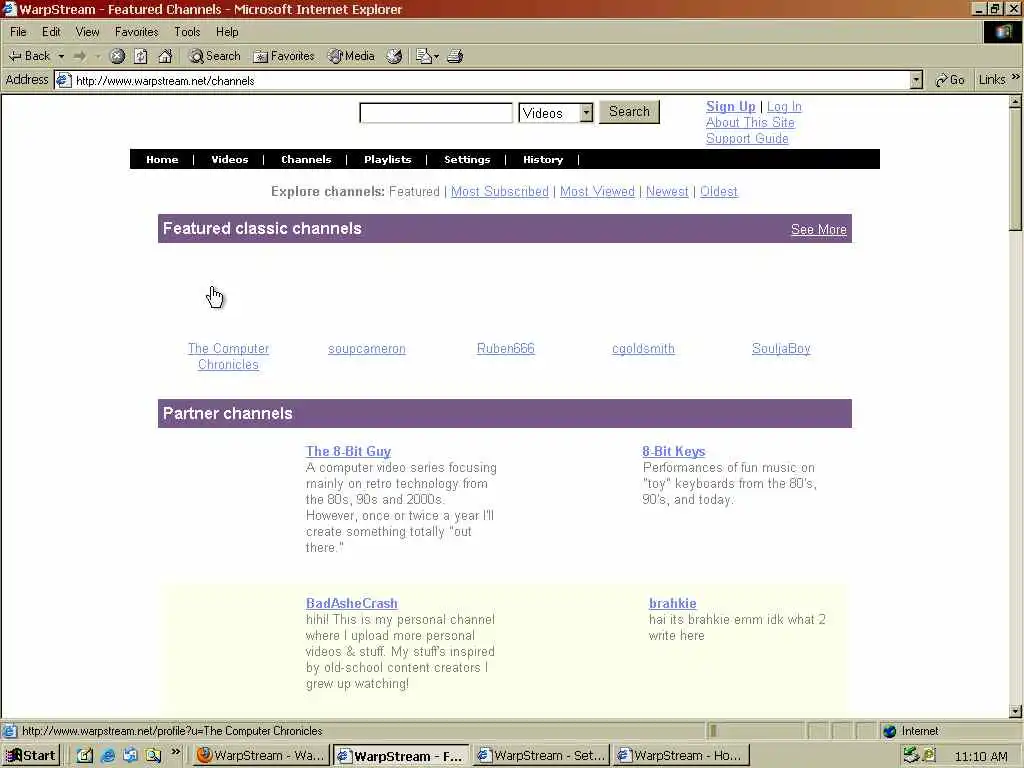
Task: Print the page with printer icon
Action: 455,56
